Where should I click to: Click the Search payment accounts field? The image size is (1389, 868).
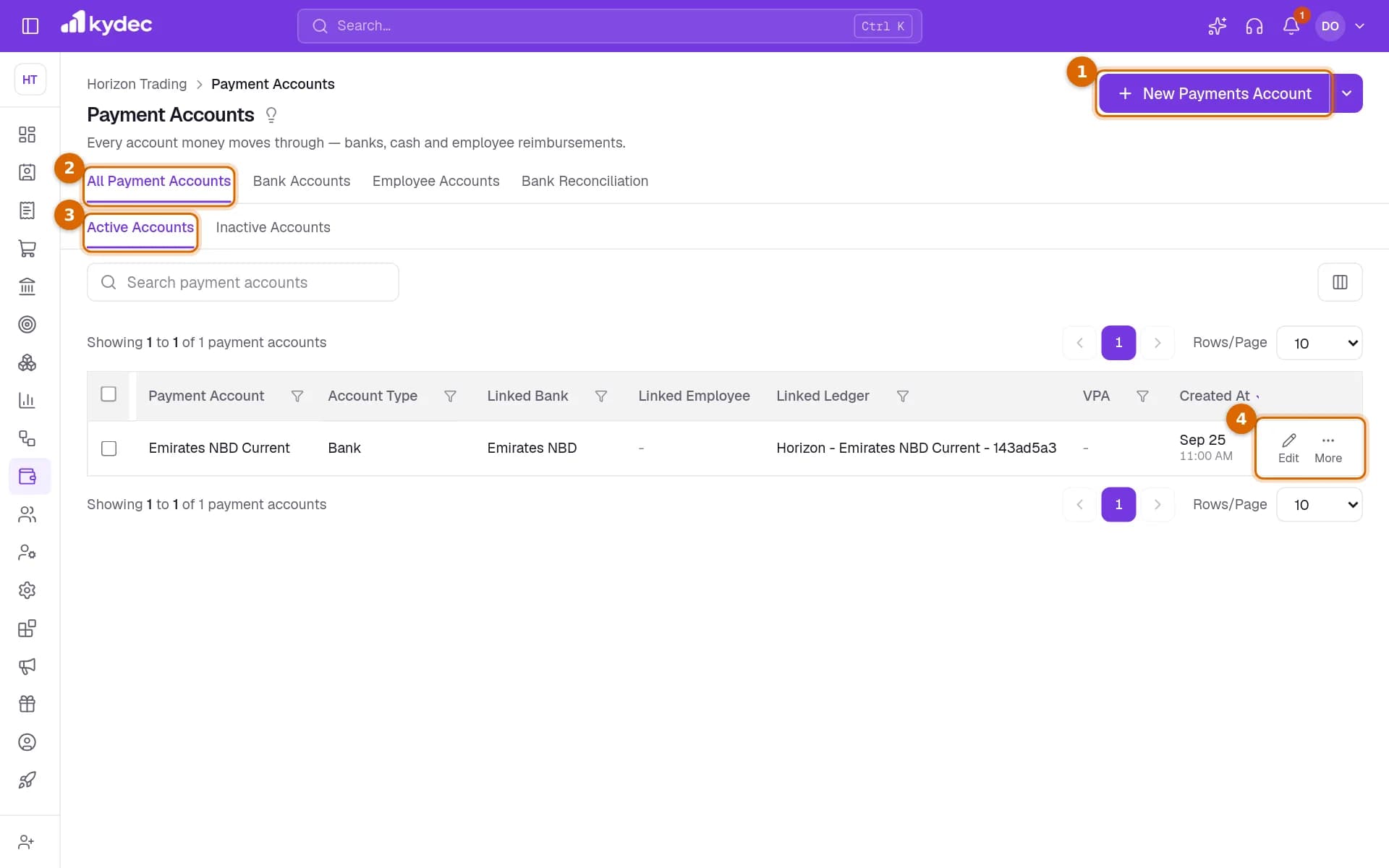243,282
